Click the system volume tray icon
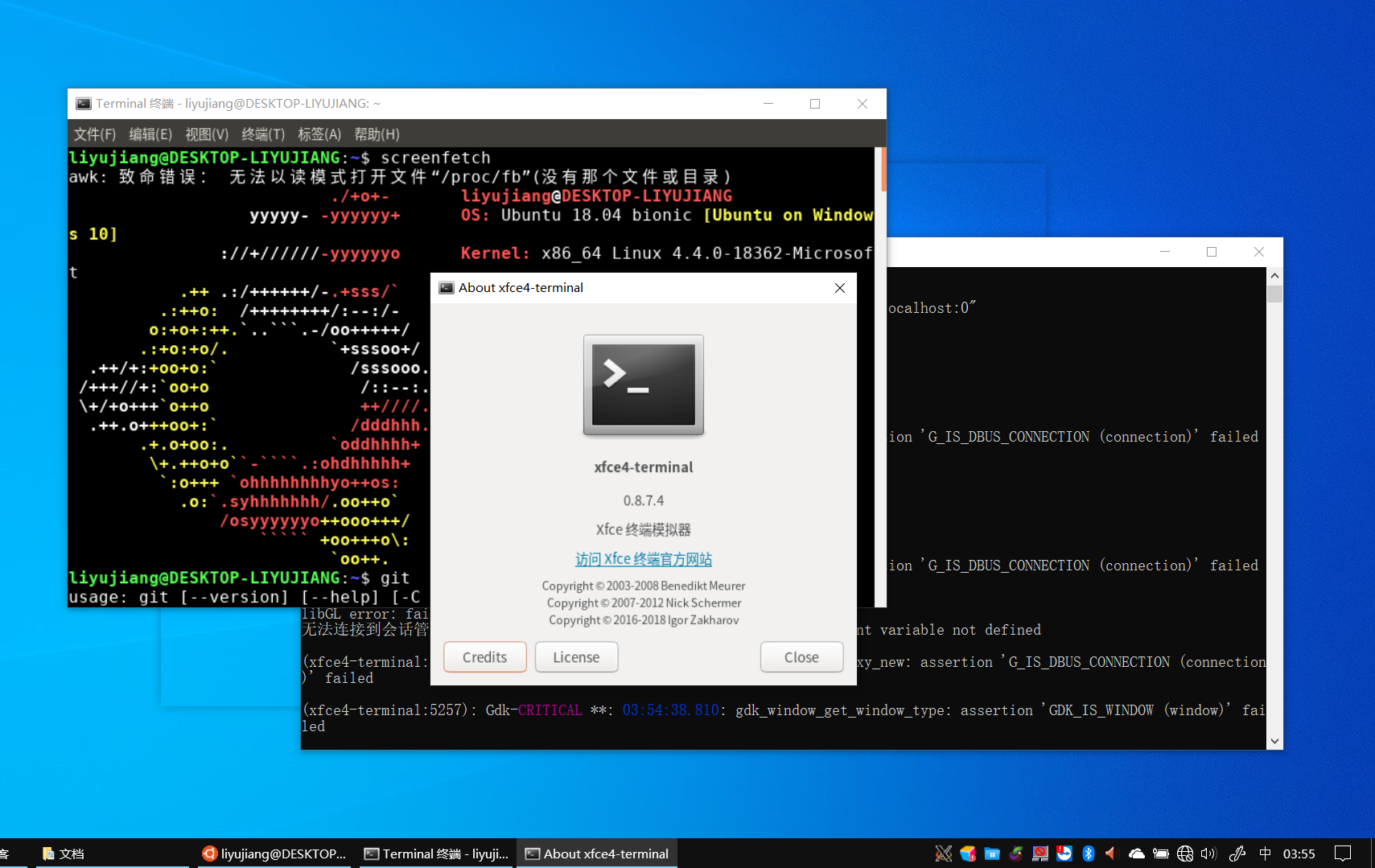 pos(1208,854)
